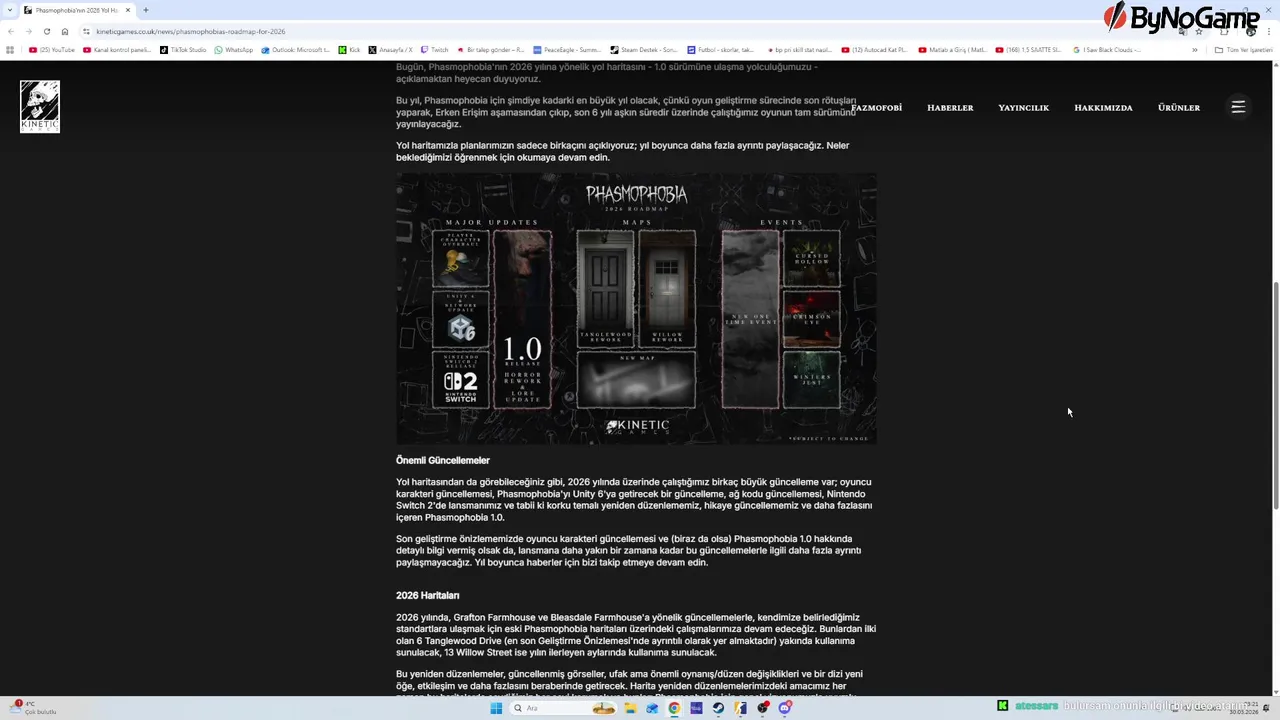Screen dimensions: 1280x720
Task: Open browser home page icon
Action: (64, 31)
